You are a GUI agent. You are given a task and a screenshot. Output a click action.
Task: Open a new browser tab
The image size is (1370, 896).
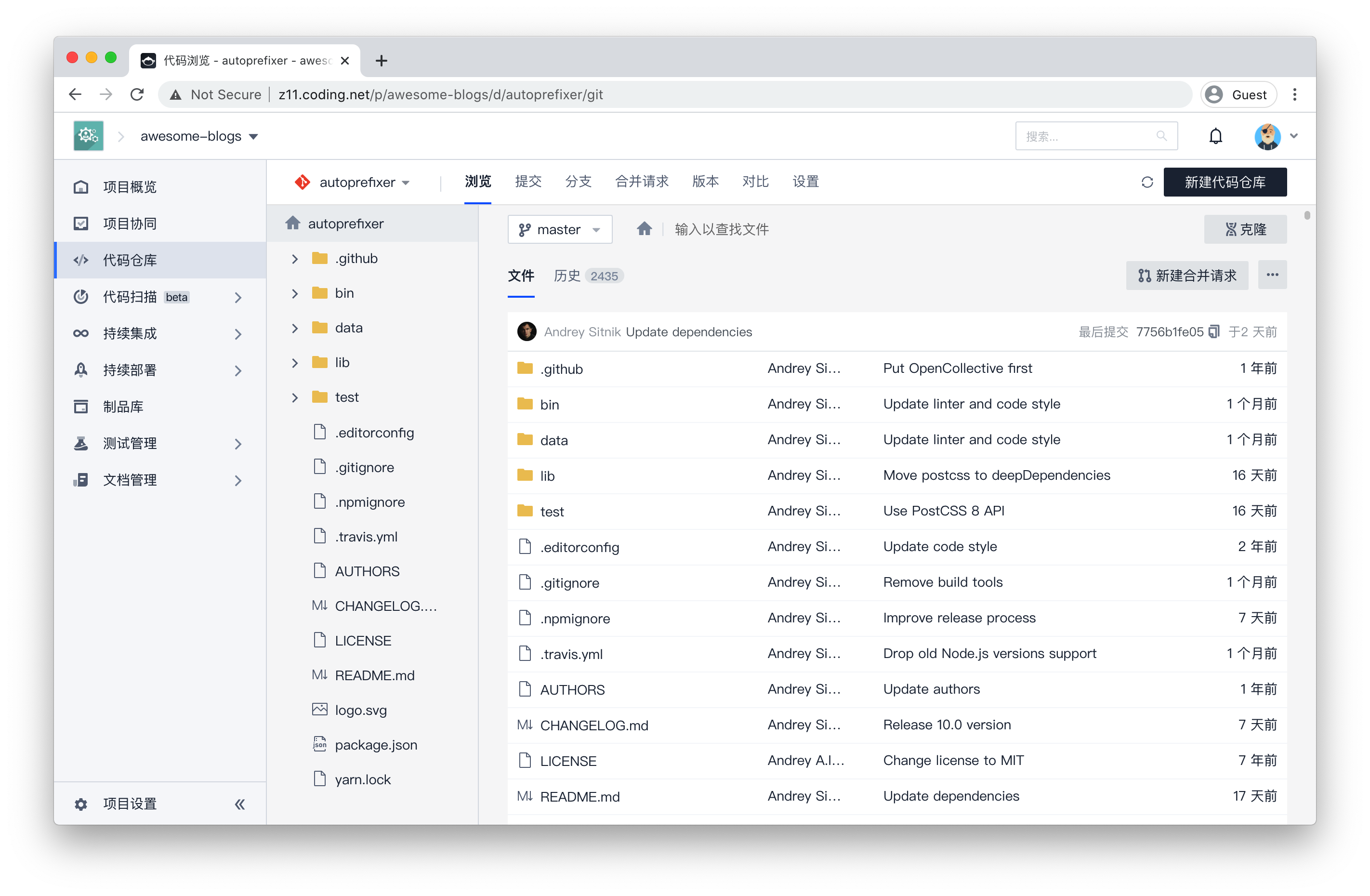point(381,60)
